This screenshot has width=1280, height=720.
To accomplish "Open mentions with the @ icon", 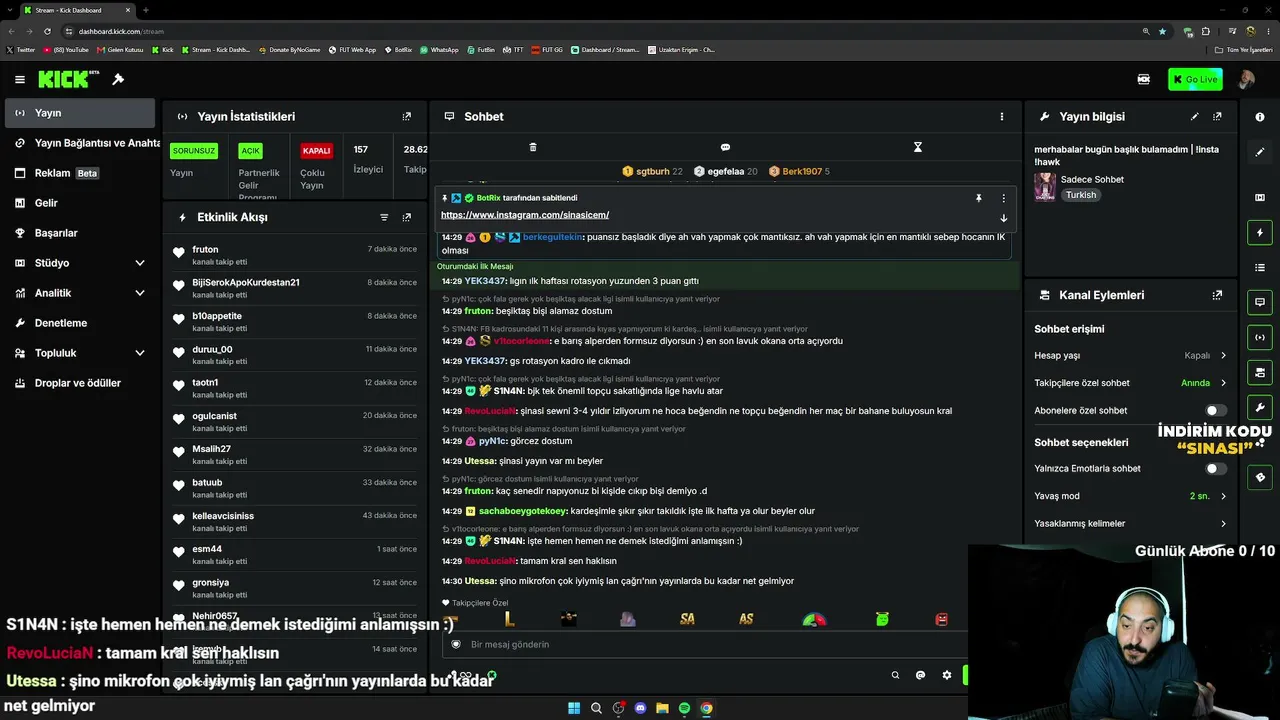I will click(x=921, y=675).
